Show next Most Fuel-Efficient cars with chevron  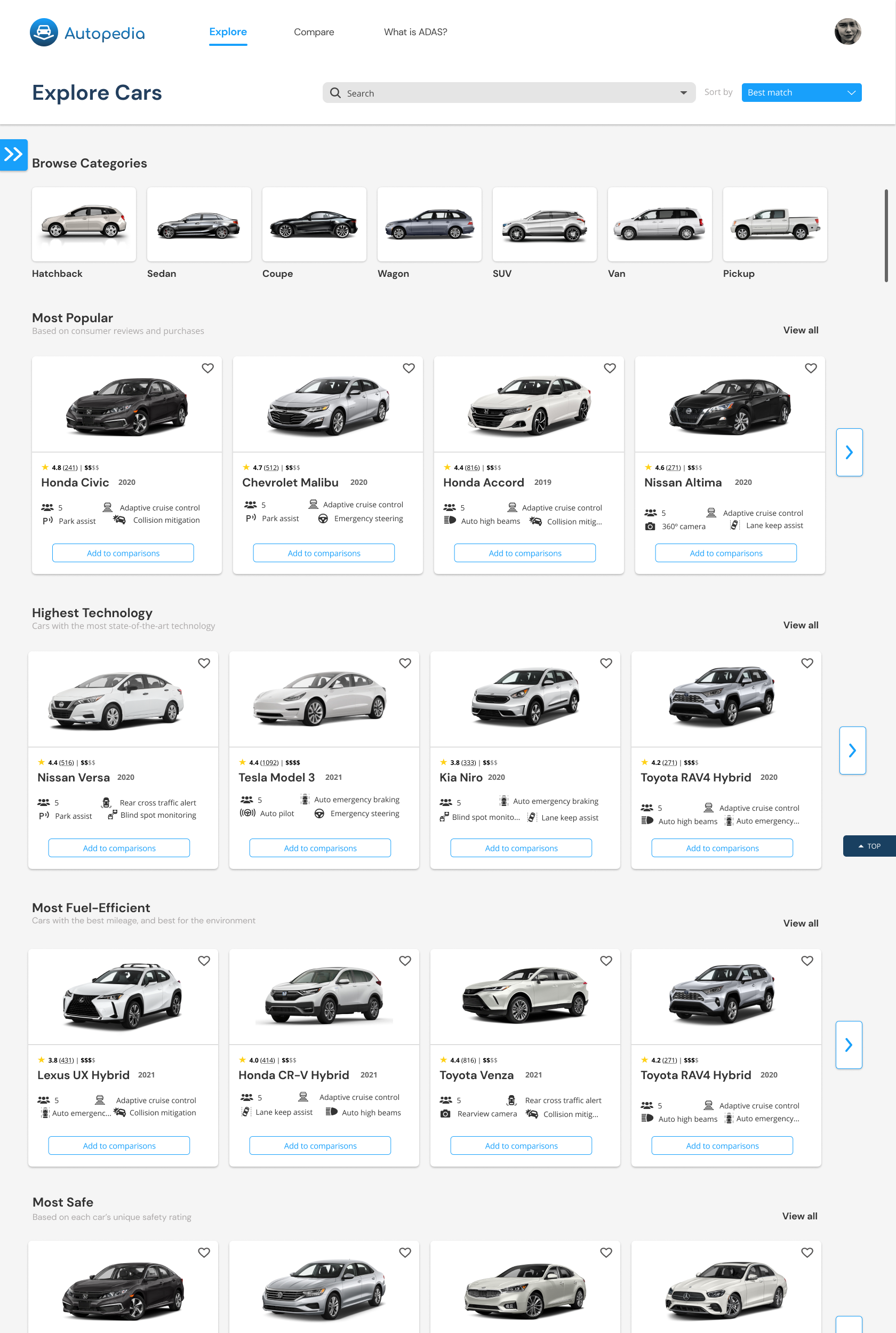tap(849, 1045)
